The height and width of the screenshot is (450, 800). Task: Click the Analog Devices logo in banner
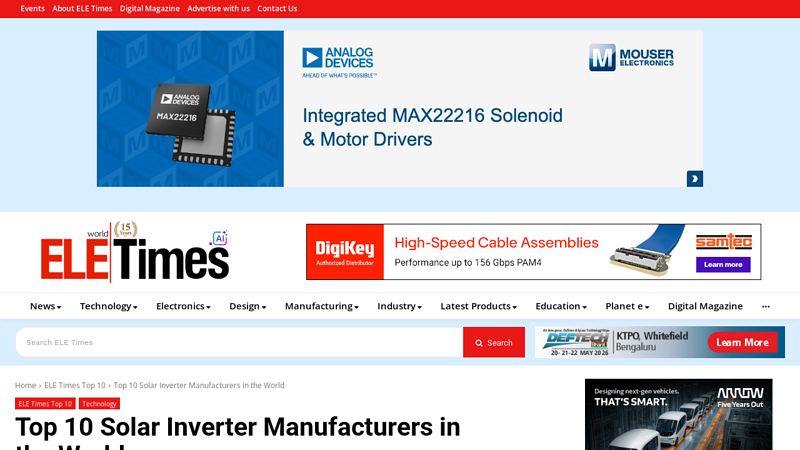pyautogui.click(x=339, y=62)
